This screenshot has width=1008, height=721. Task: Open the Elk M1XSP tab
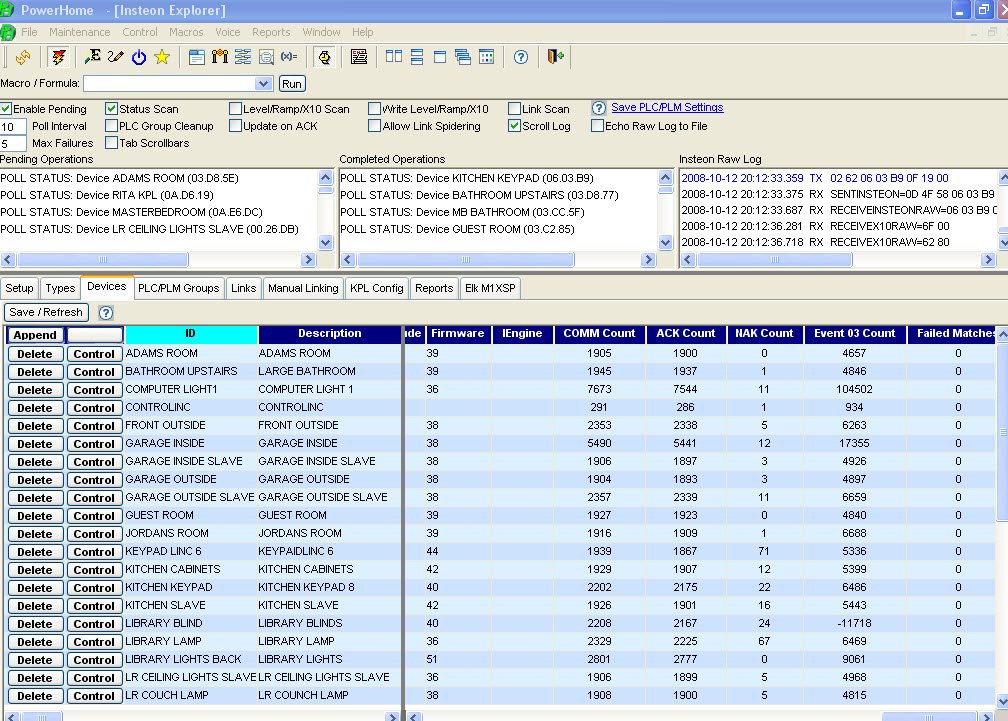490,289
